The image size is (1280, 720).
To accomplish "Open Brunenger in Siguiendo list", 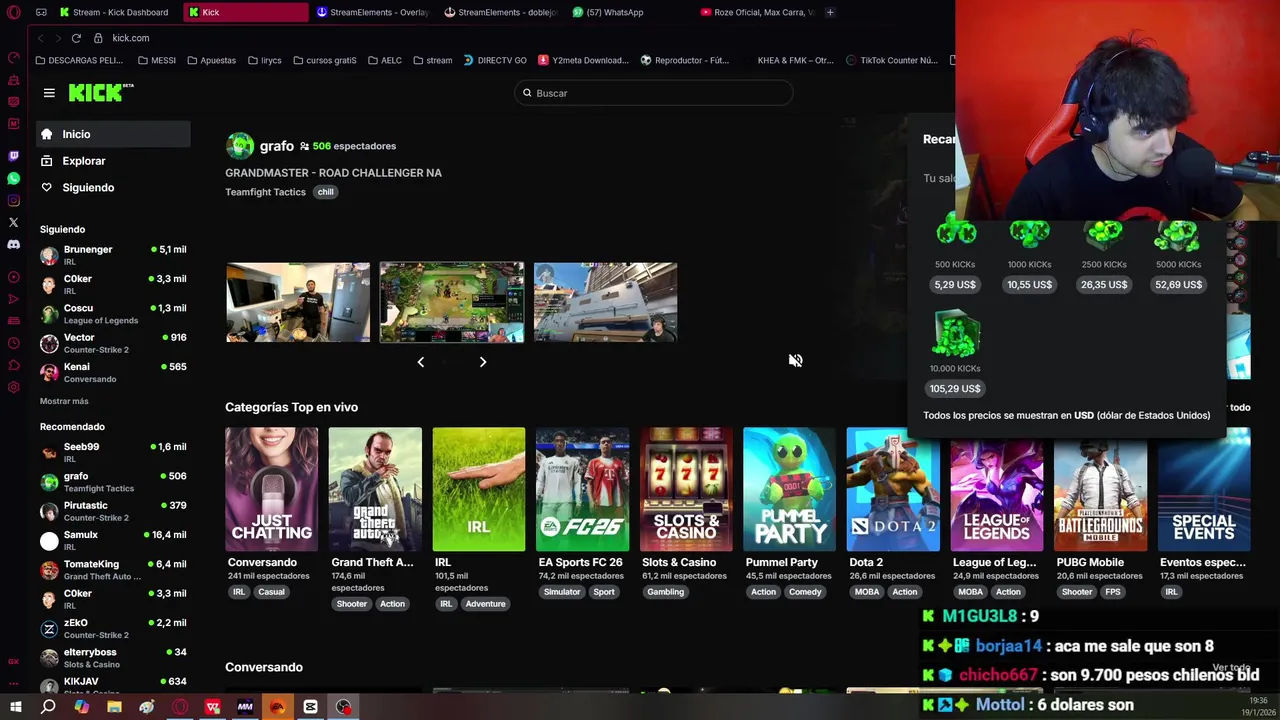I will click(113, 255).
